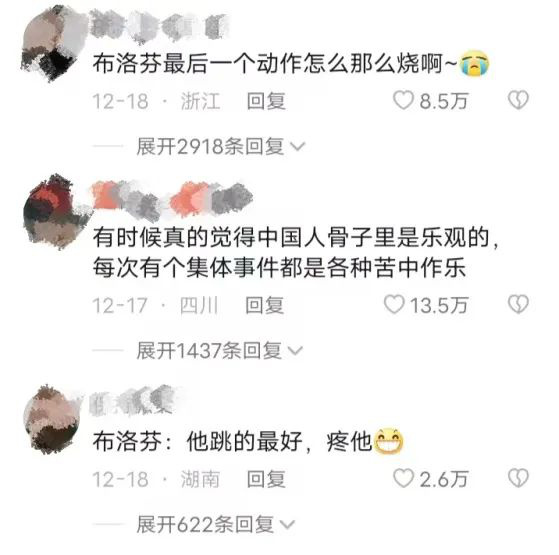Reply to the 四川 comment via 回复
The height and width of the screenshot is (555, 559).
(x=265, y=305)
